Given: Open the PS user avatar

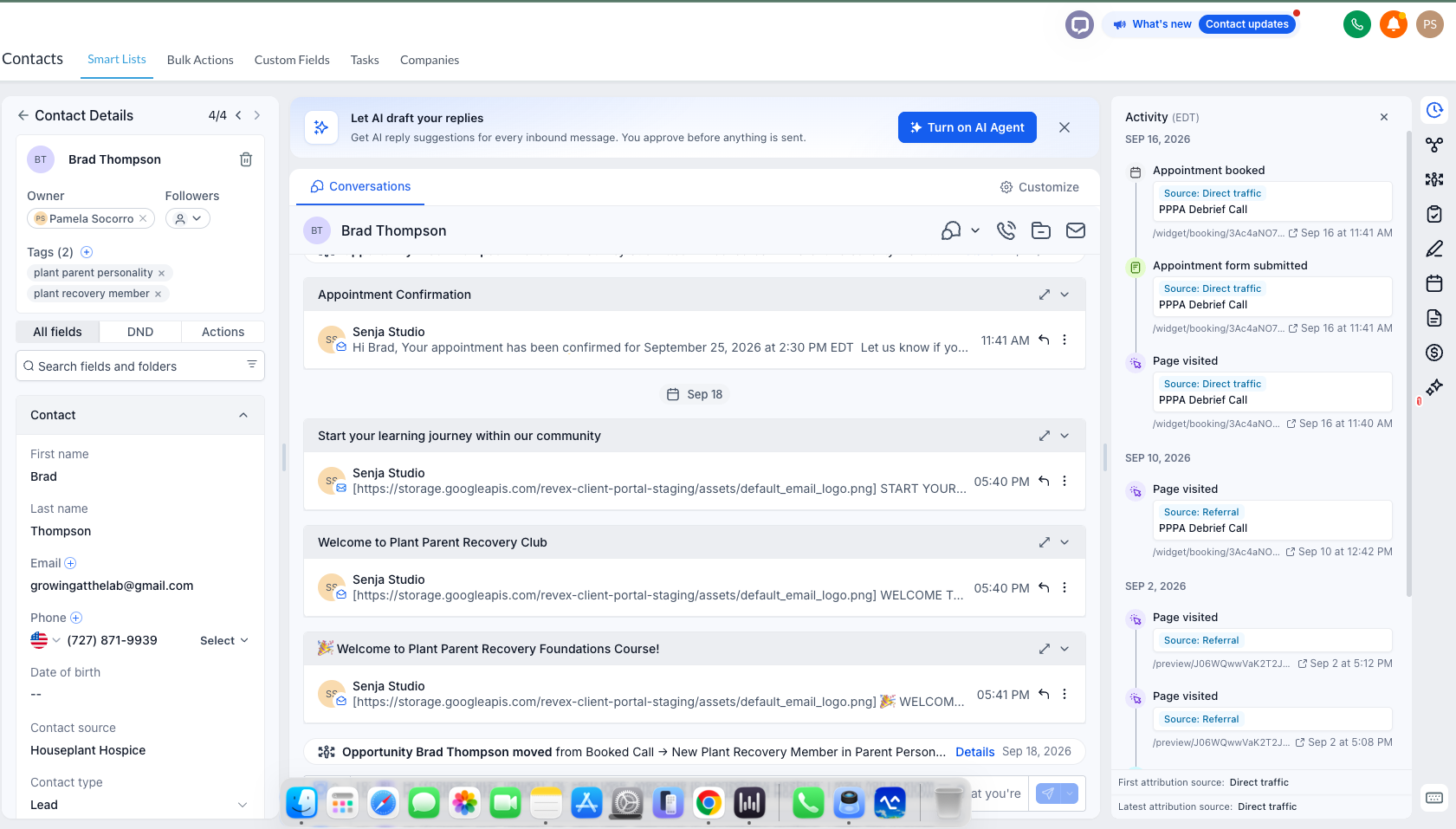Looking at the screenshot, I should [1430, 24].
